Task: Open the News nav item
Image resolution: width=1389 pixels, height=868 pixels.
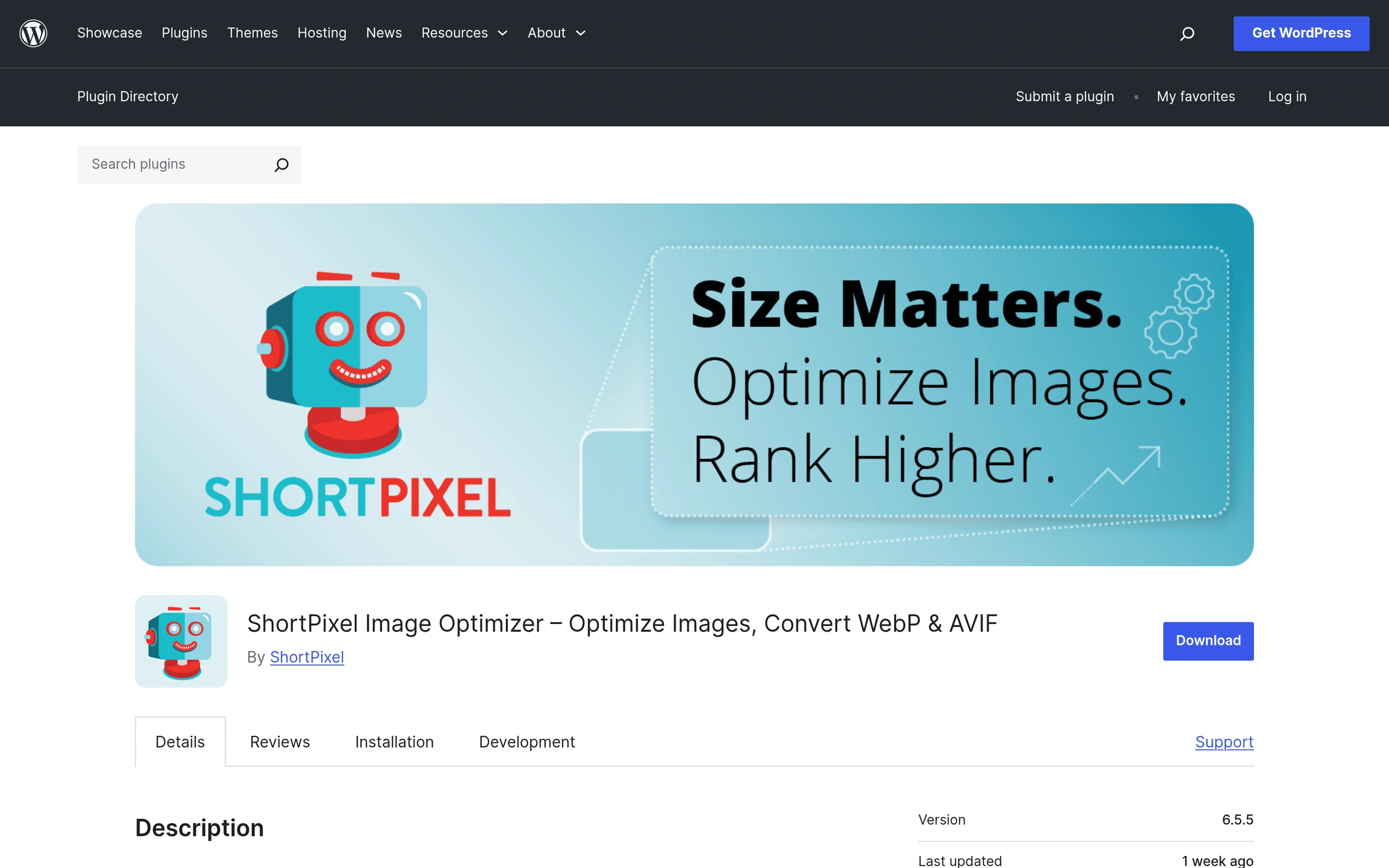Action: (x=384, y=33)
